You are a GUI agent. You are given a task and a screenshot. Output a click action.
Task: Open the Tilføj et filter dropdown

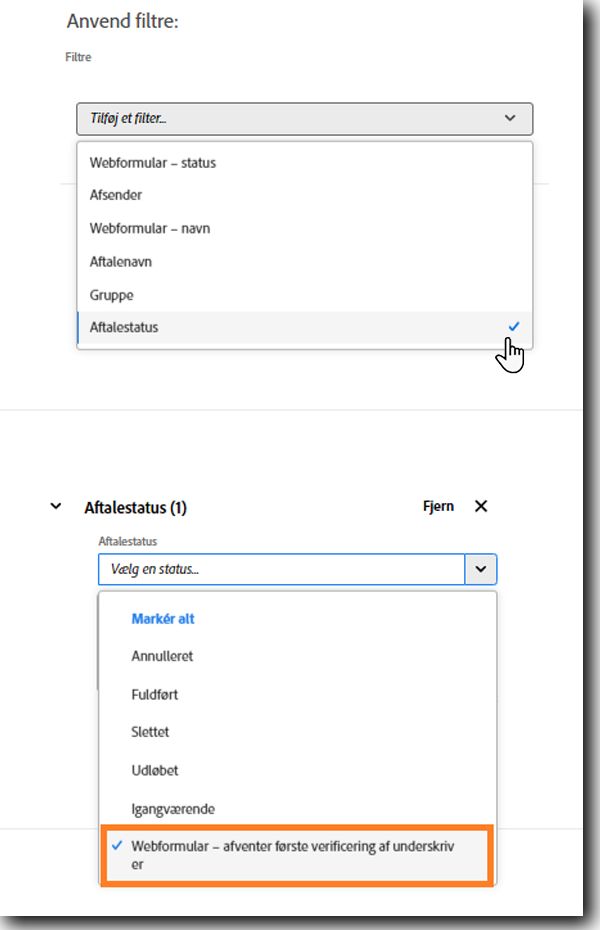click(x=304, y=119)
